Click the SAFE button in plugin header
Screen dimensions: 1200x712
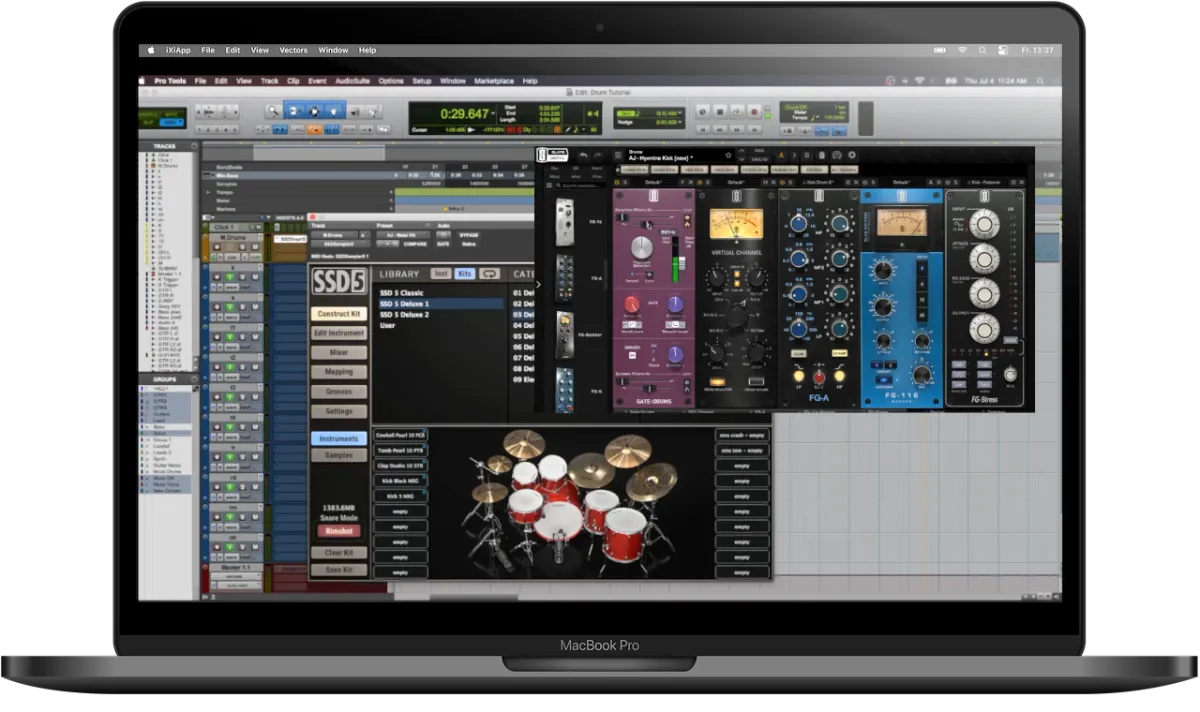click(x=445, y=243)
